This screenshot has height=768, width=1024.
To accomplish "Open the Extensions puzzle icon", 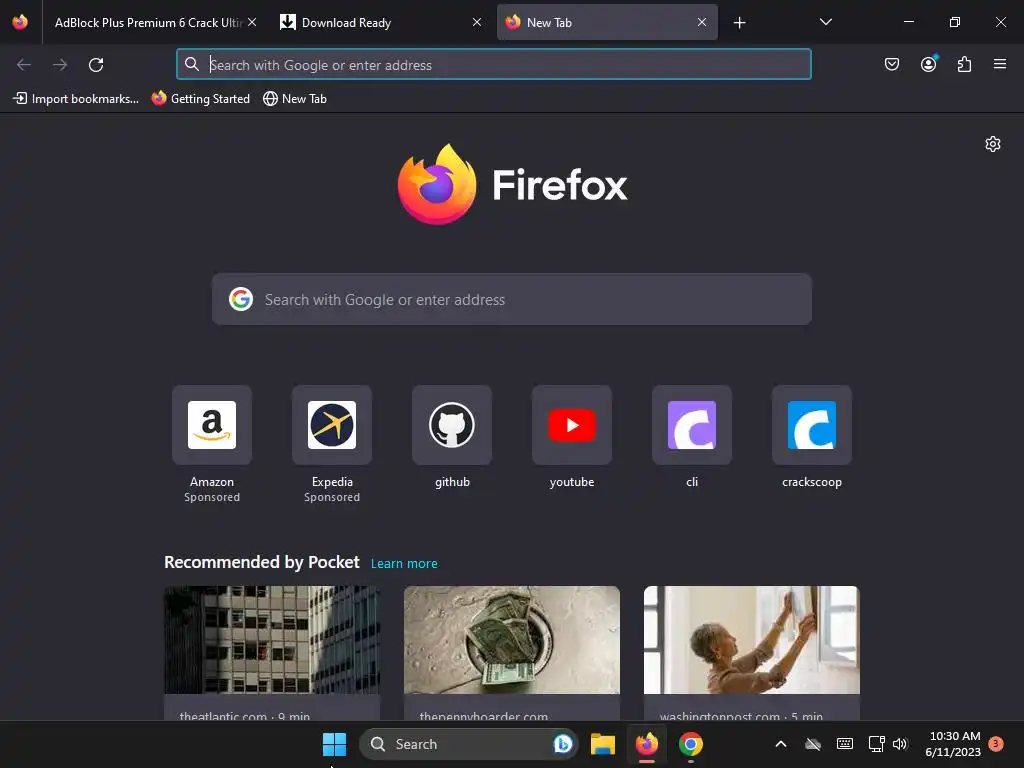I will 964,64.
